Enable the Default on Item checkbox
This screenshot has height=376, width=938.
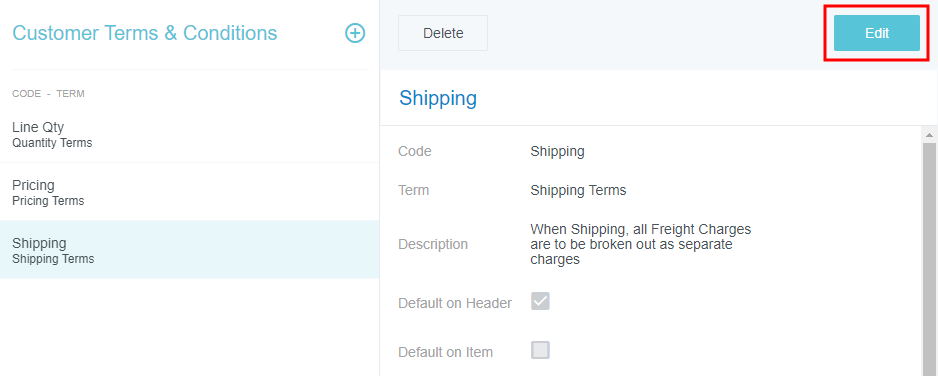(x=540, y=350)
